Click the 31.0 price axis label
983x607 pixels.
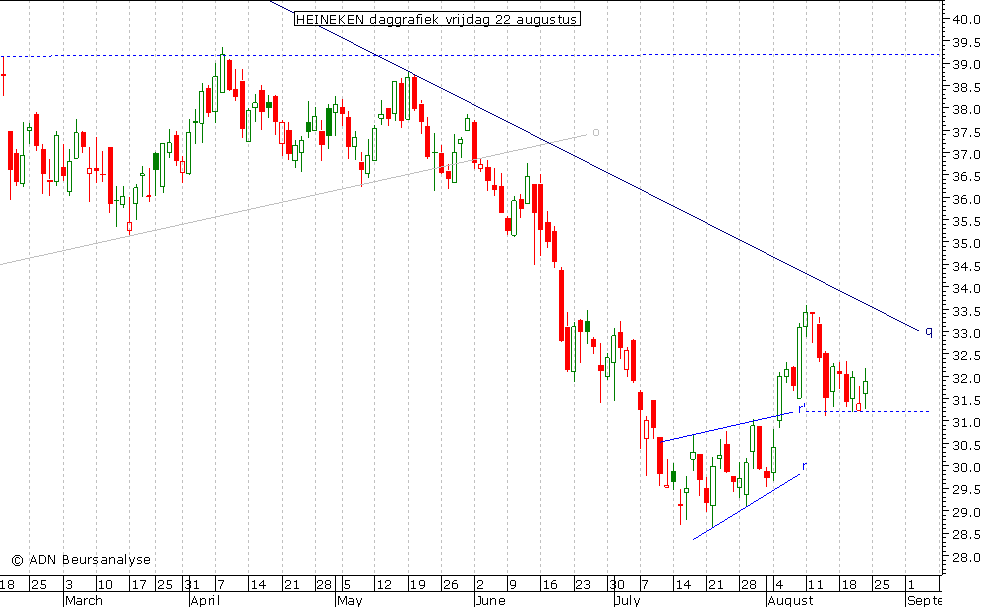[966, 423]
